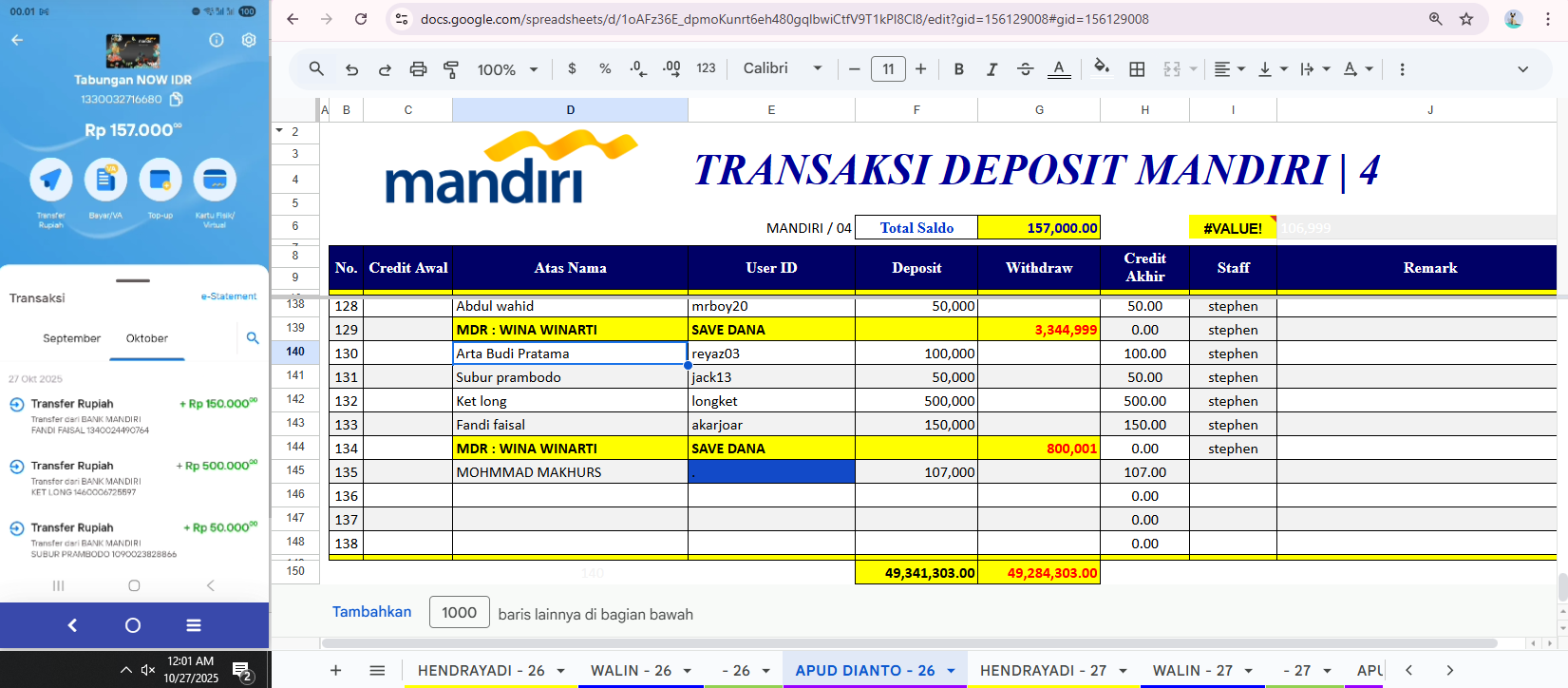The image size is (1568, 688).
Task: Go back in the browser
Action: pos(293,19)
